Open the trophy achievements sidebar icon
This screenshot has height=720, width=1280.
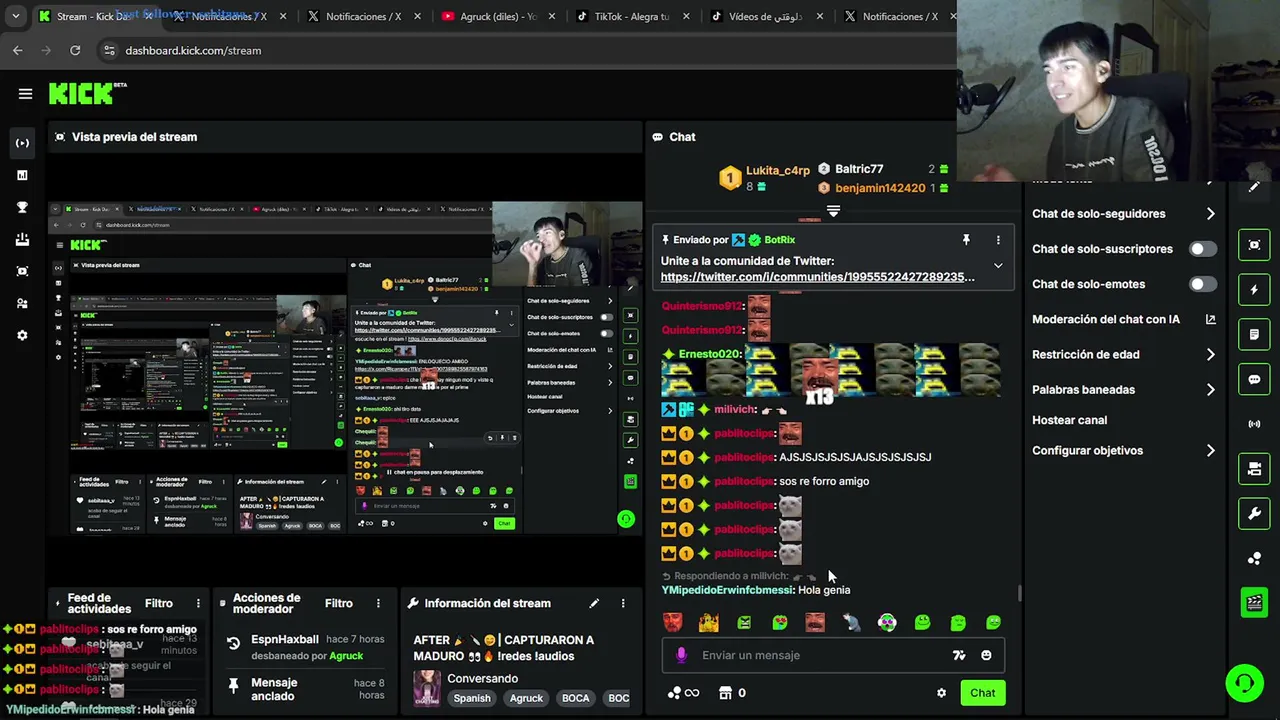22,207
